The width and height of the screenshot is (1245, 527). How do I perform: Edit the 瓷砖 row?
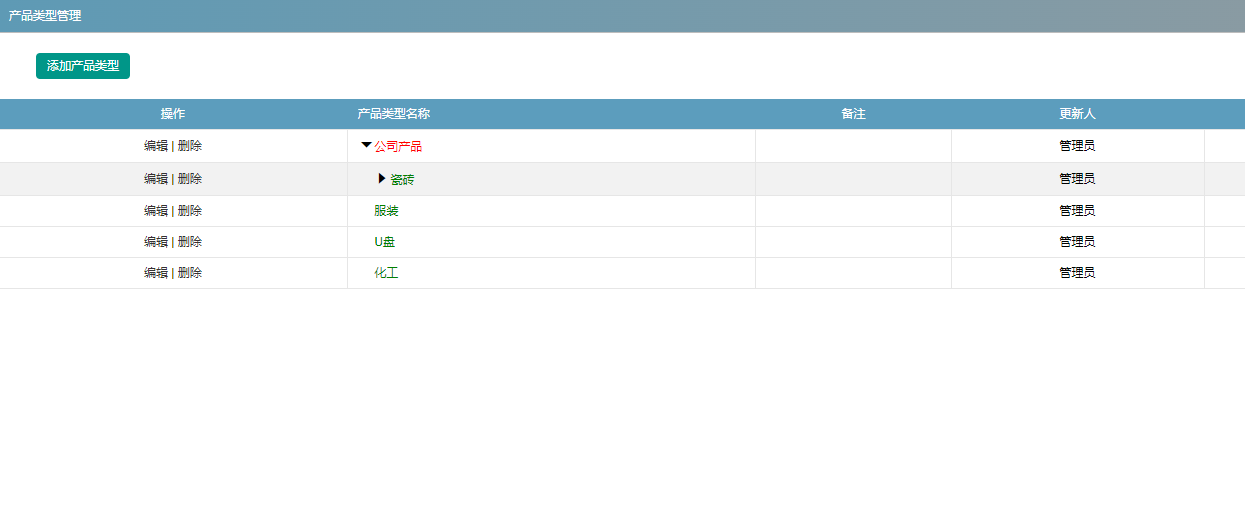[x=156, y=179]
